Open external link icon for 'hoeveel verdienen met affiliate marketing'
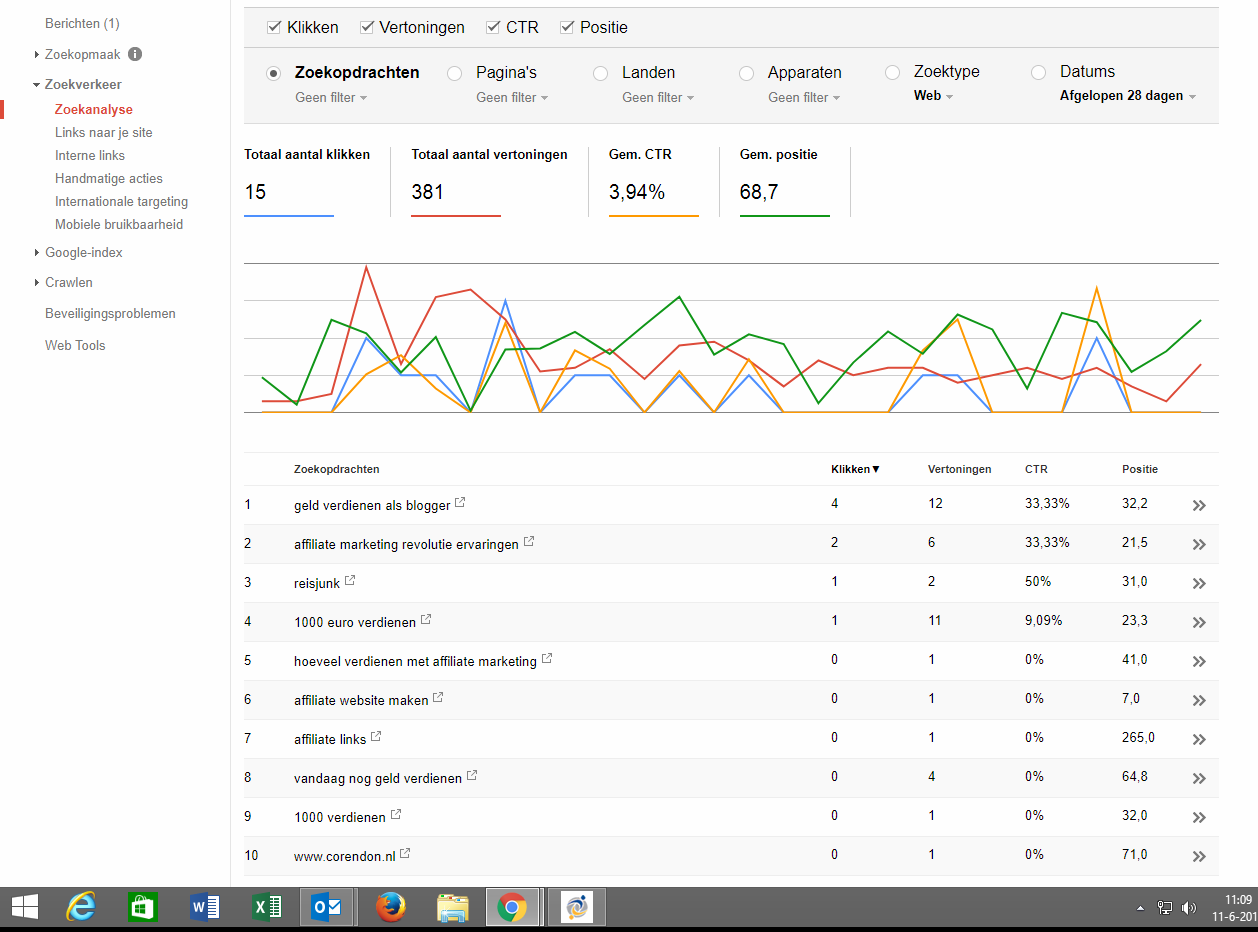 [547, 659]
